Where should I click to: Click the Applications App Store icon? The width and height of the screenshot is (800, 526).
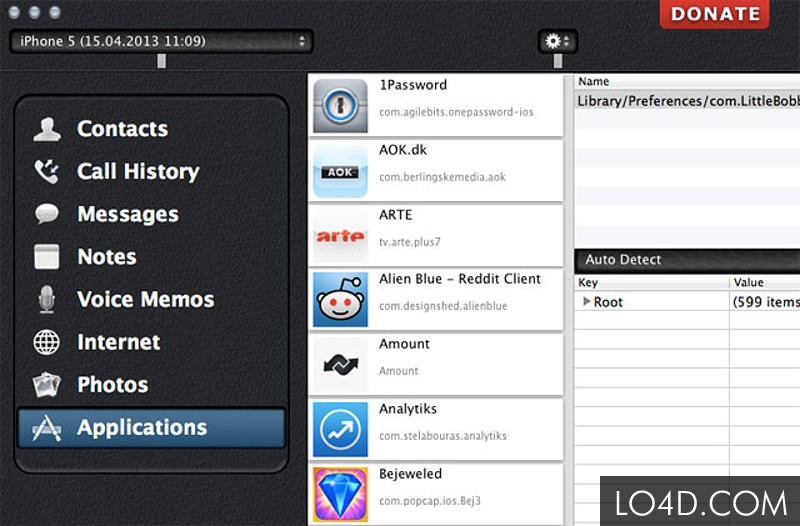[x=47, y=428]
